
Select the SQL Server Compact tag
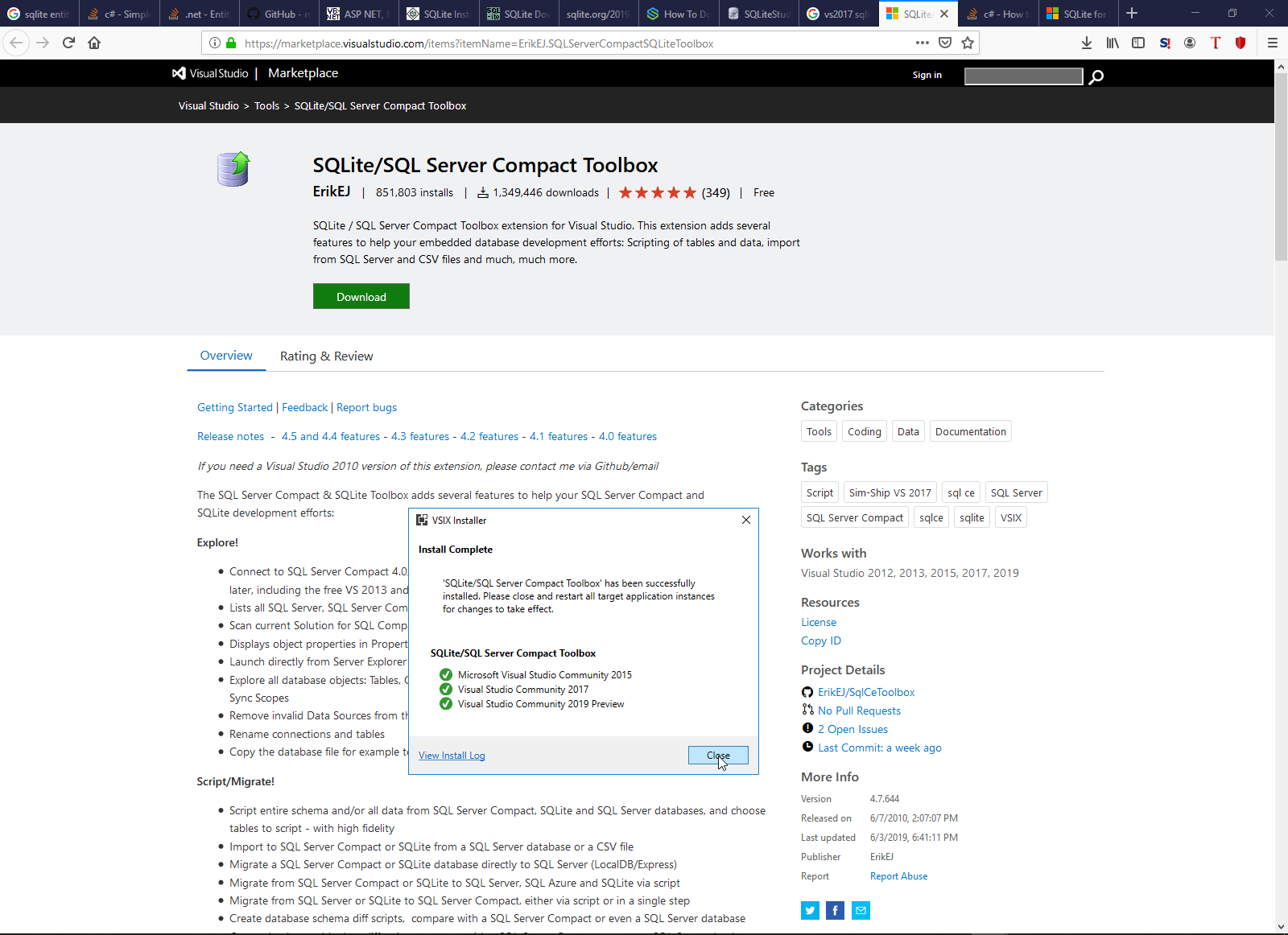pos(855,517)
